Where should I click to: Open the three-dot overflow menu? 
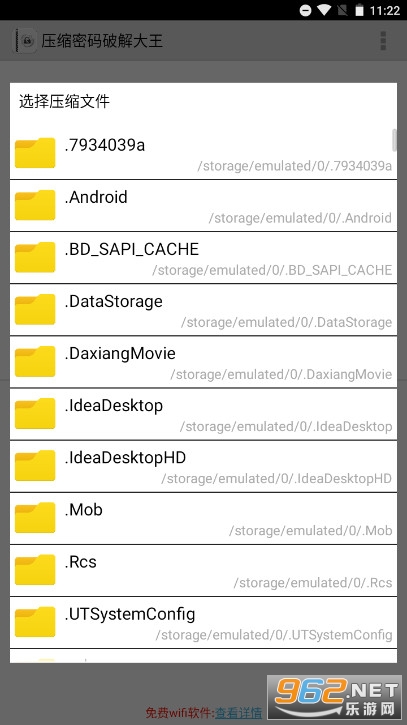point(383,41)
